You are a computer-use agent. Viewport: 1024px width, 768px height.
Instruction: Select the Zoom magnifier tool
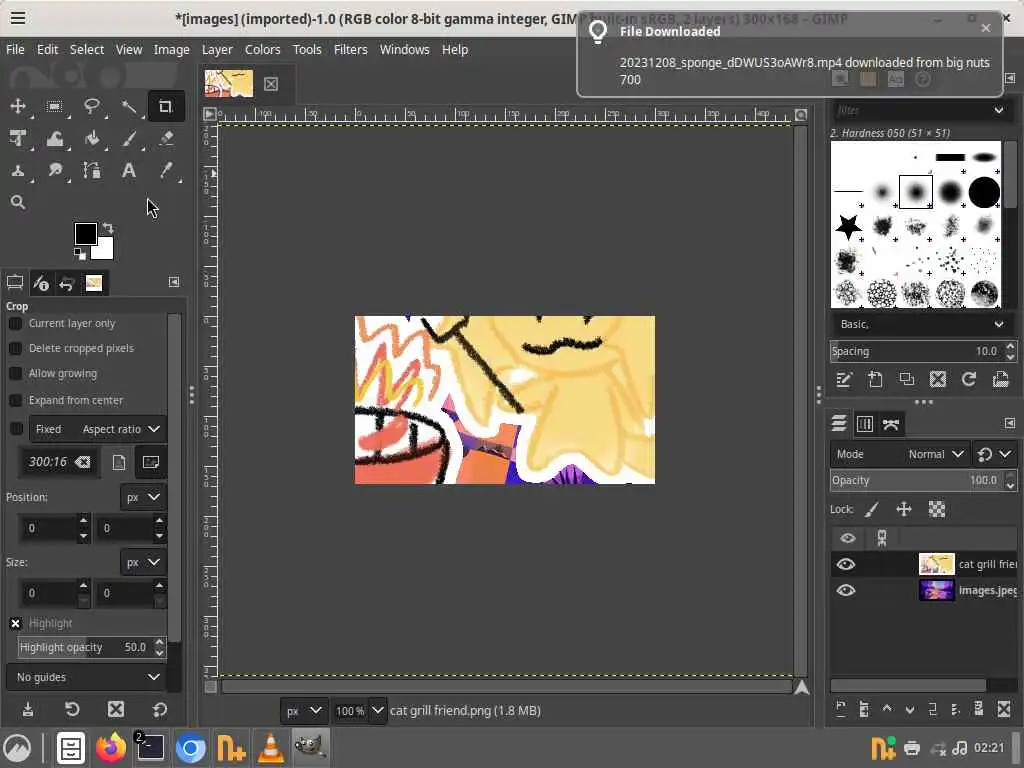point(18,202)
